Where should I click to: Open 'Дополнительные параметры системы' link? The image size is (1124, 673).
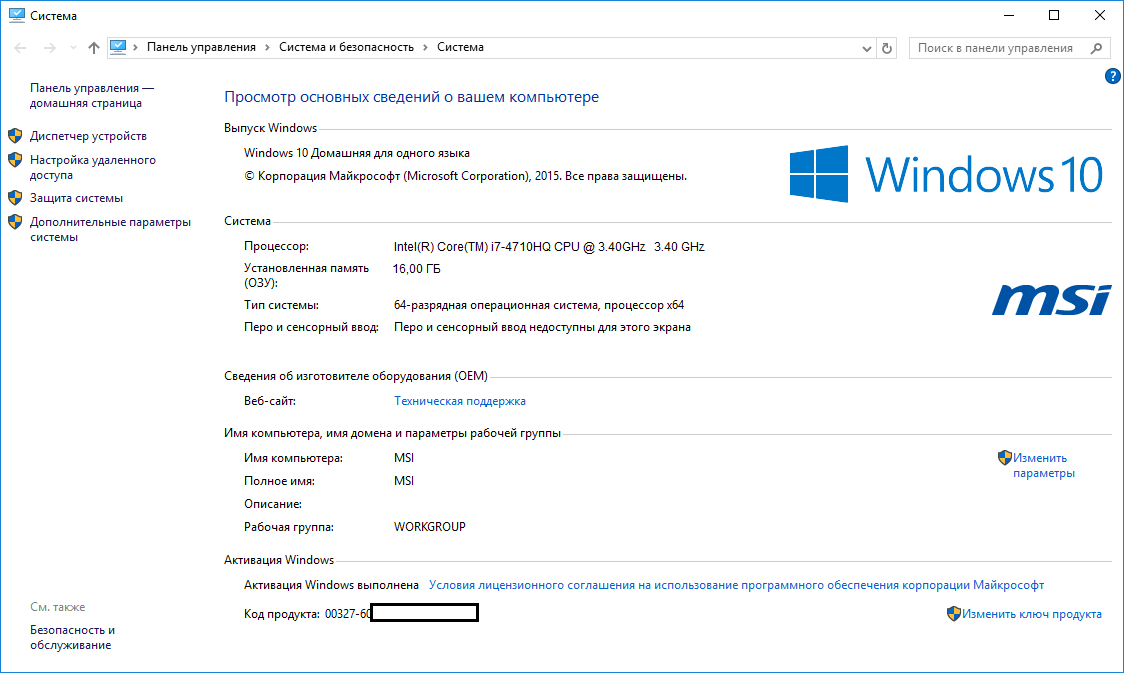pyautogui.click(x=110, y=229)
